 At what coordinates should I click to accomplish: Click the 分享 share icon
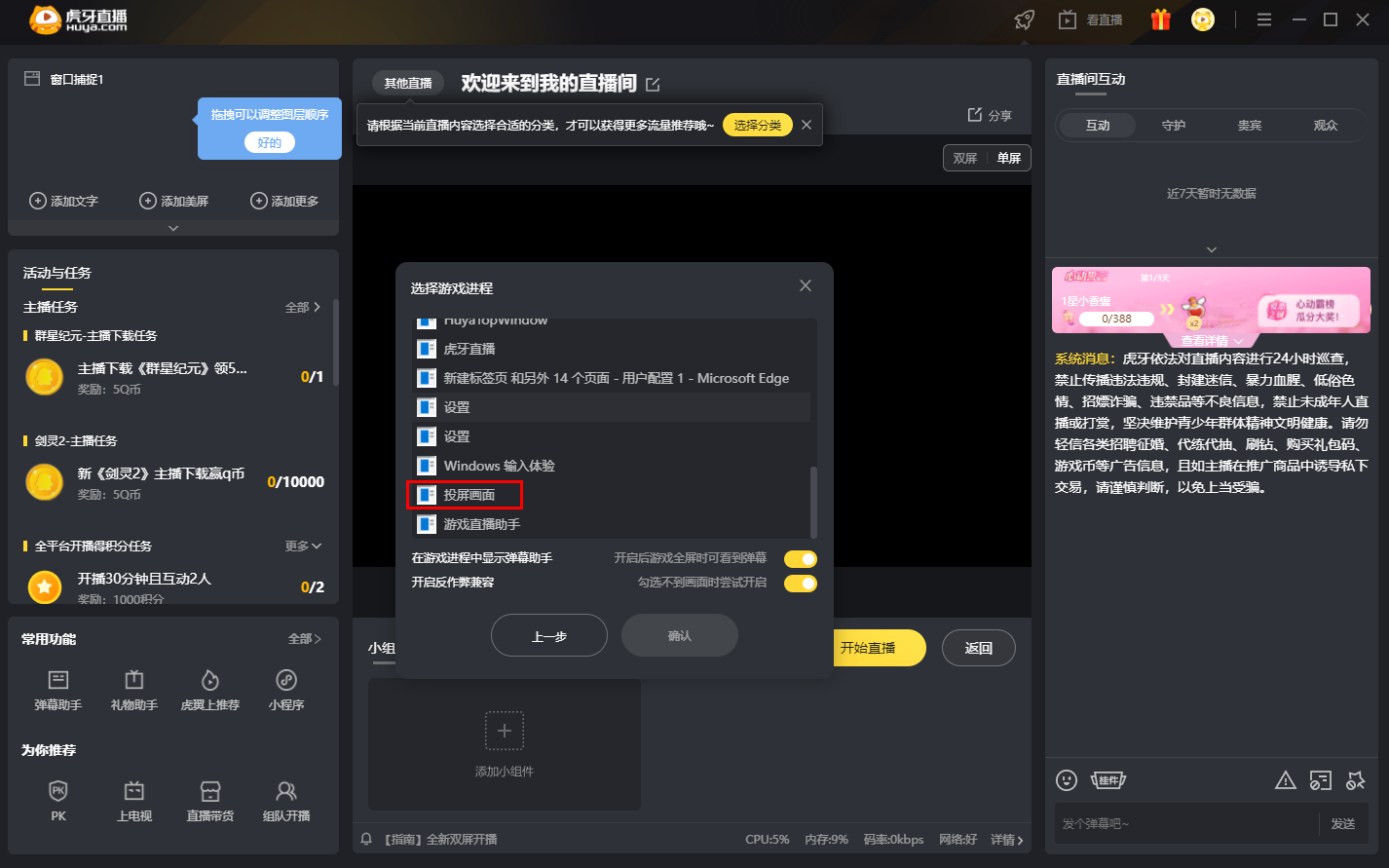(990, 115)
